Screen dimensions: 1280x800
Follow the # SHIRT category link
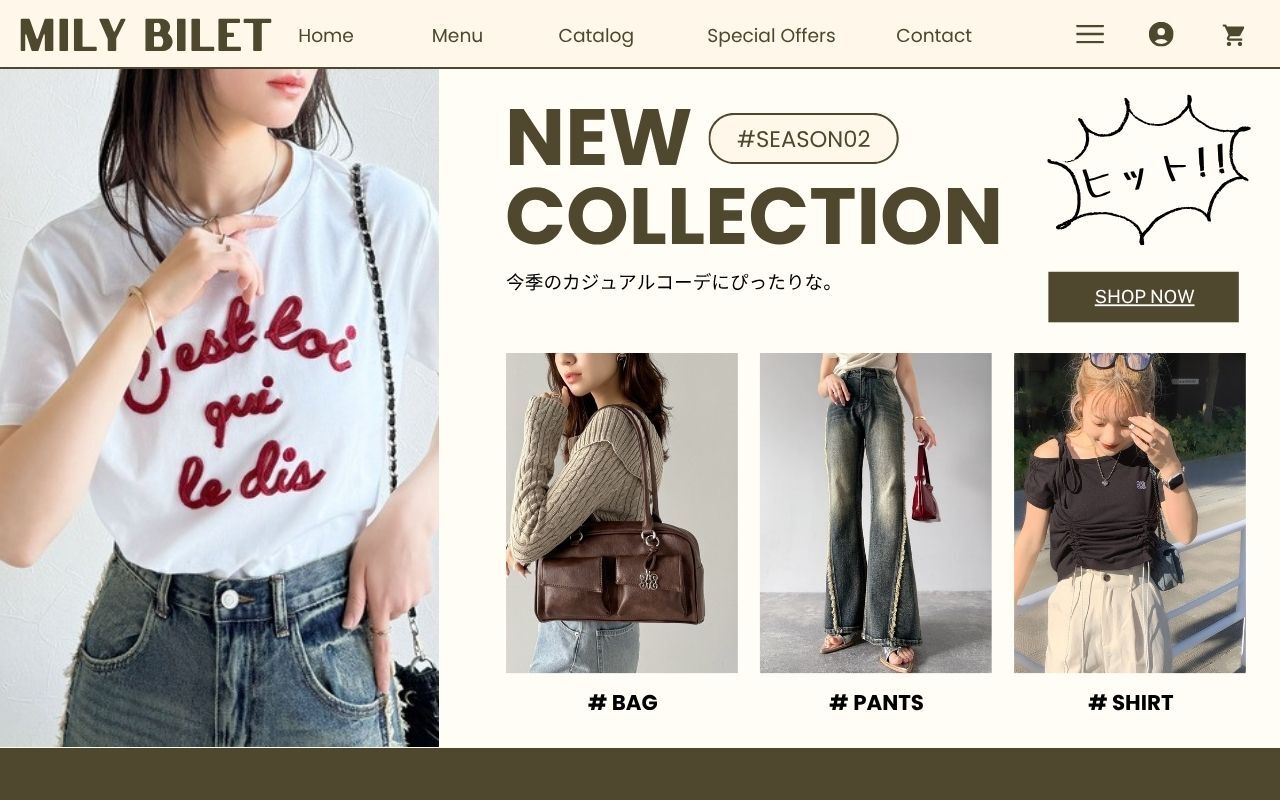point(1130,703)
